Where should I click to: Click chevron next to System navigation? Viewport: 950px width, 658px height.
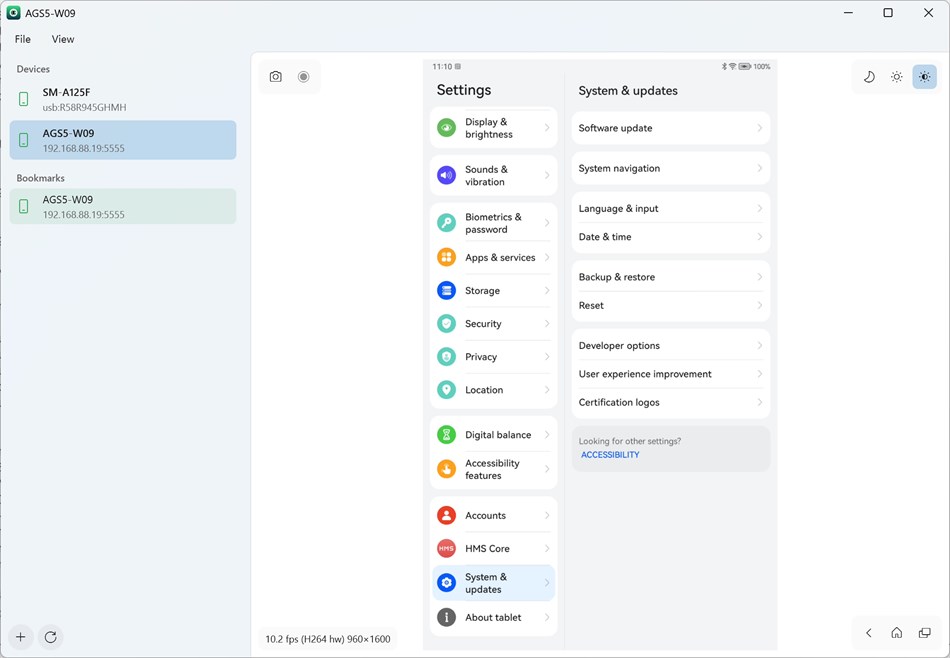(x=760, y=168)
